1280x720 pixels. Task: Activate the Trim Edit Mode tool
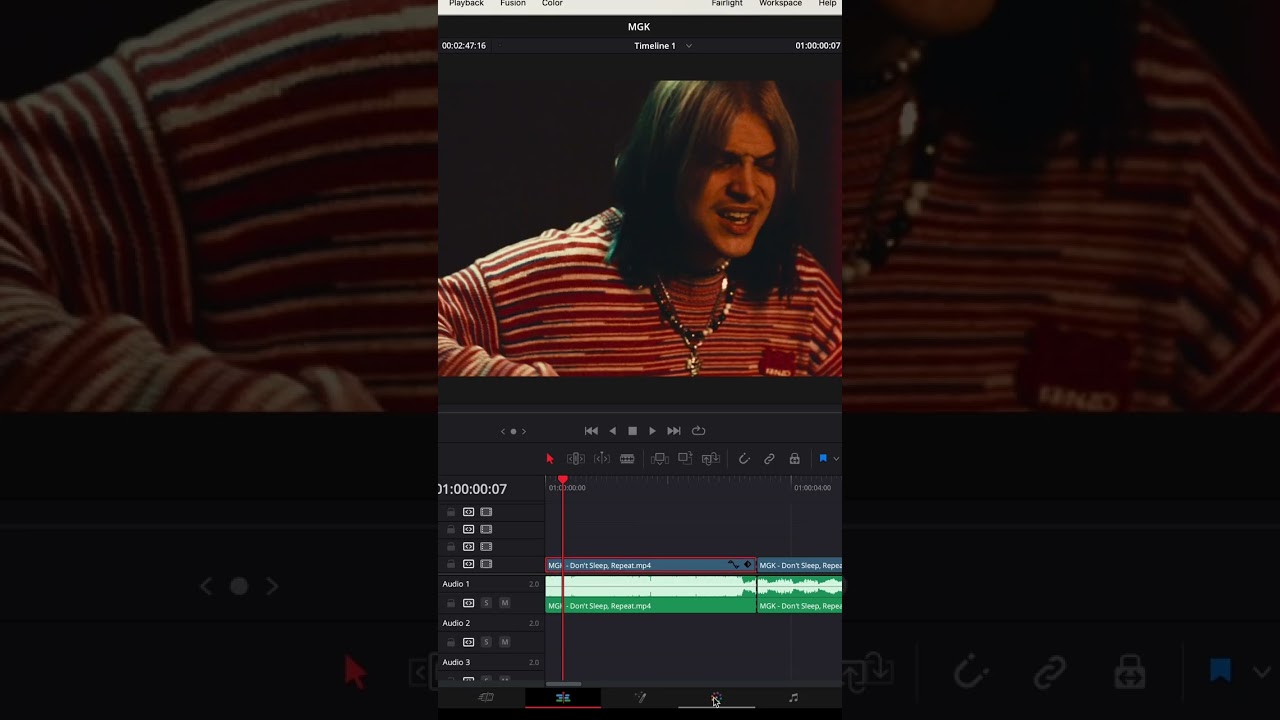(576, 459)
